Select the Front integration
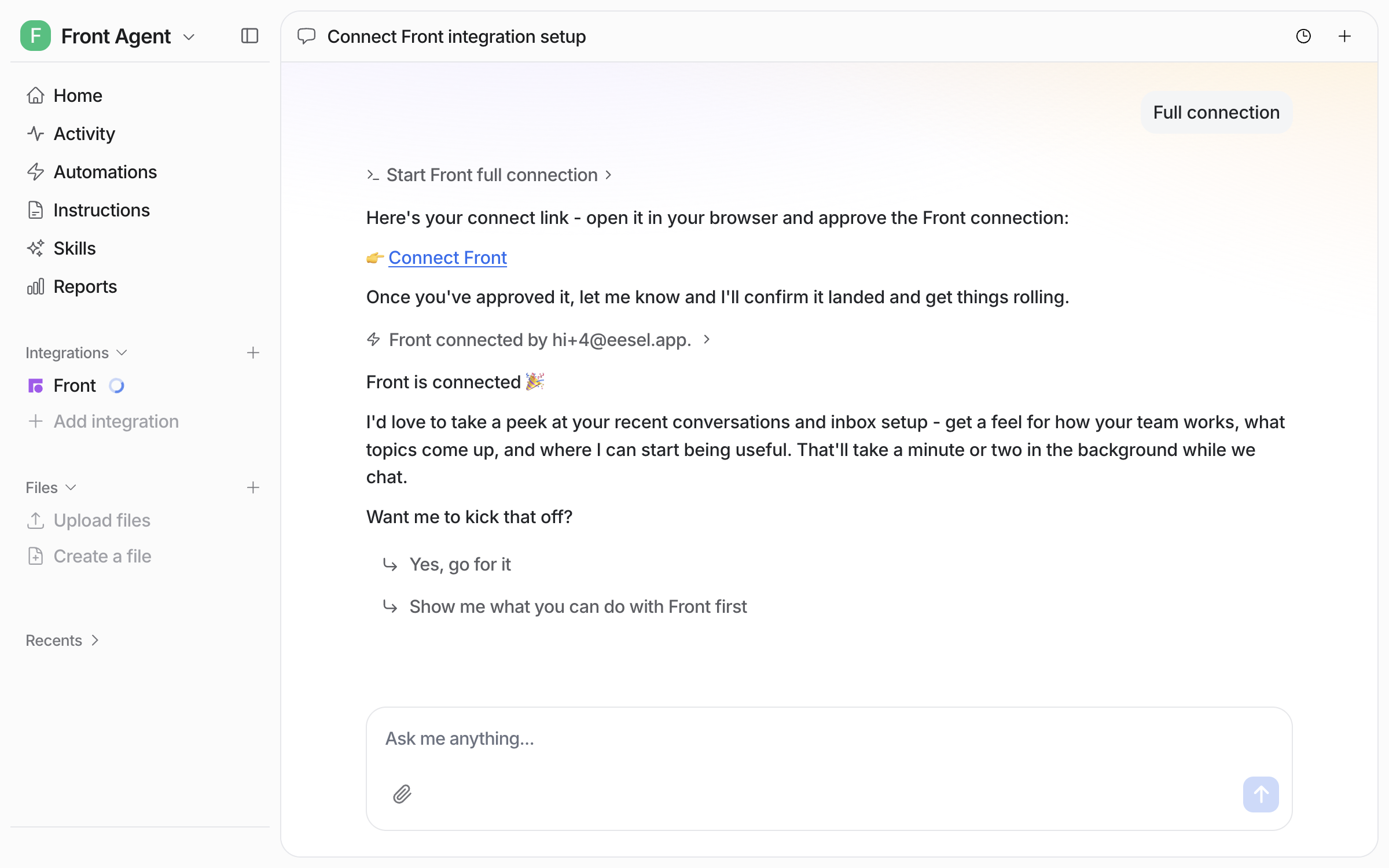This screenshot has width=1389, height=868. [75, 385]
